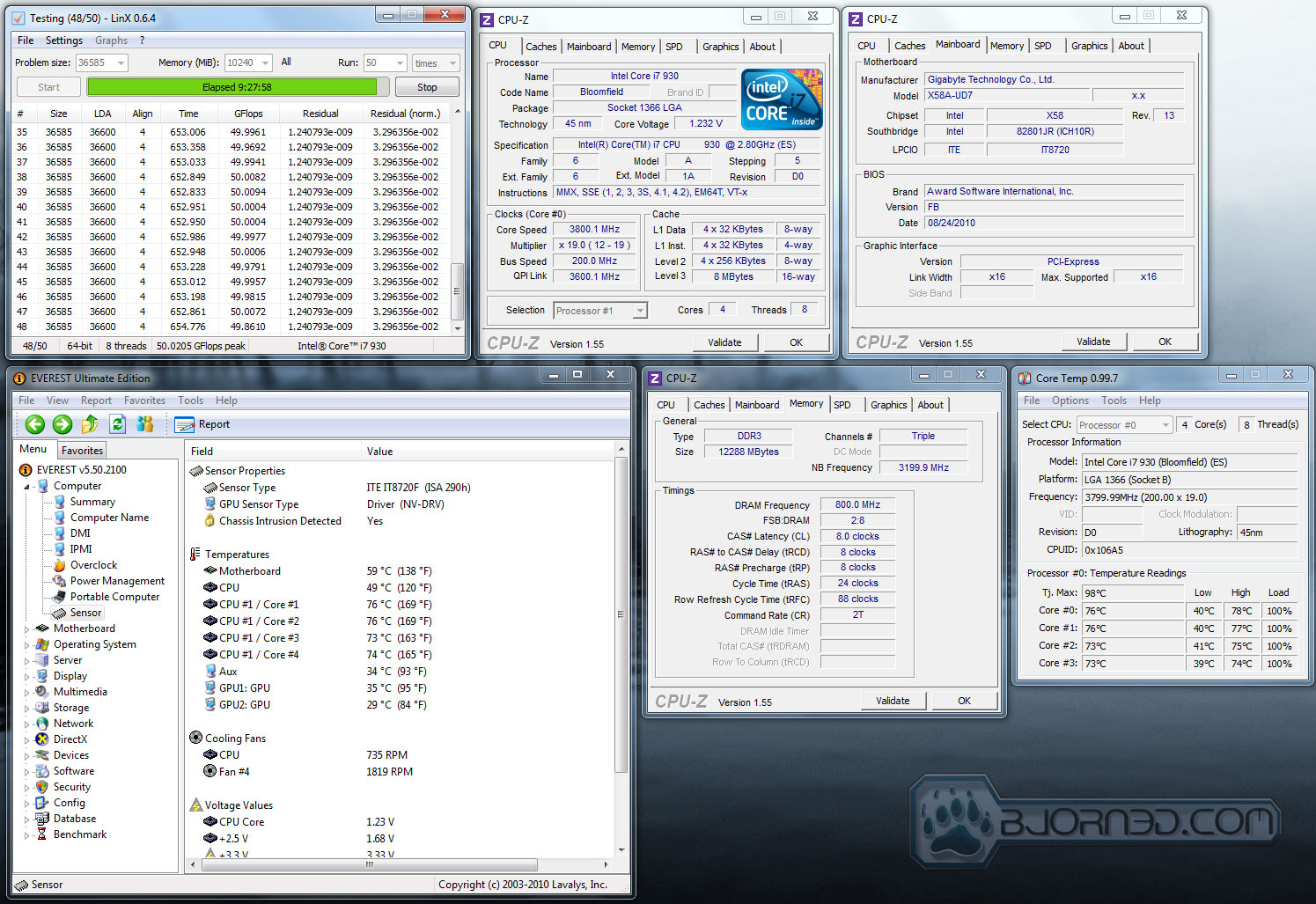The width and height of the screenshot is (1316, 904).
Task: Select DirectX tree node
Action: point(70,739)
